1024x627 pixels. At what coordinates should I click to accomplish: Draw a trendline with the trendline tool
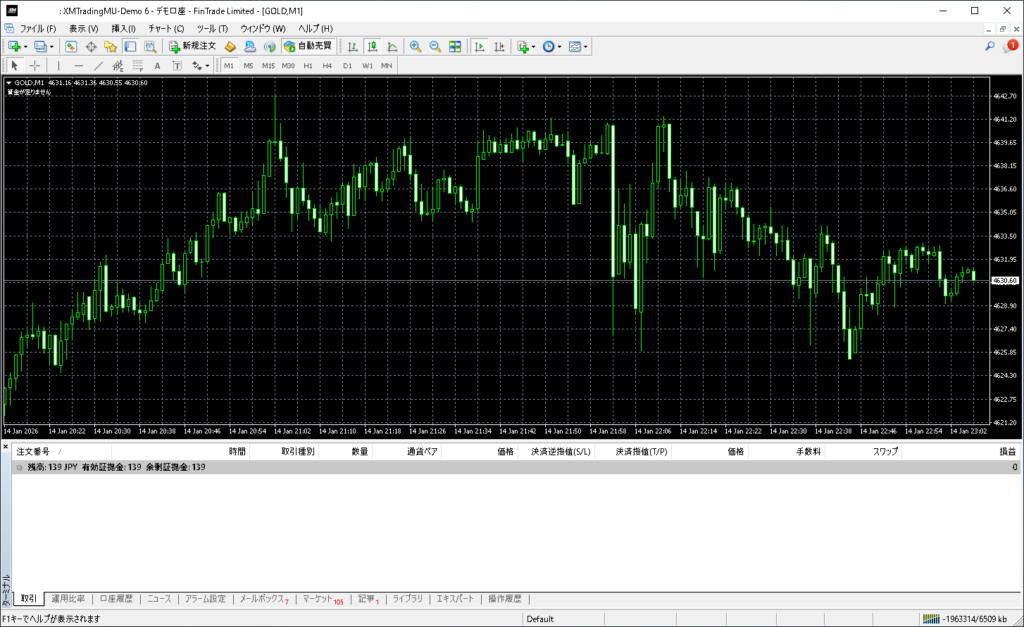(x=99, y=66)
